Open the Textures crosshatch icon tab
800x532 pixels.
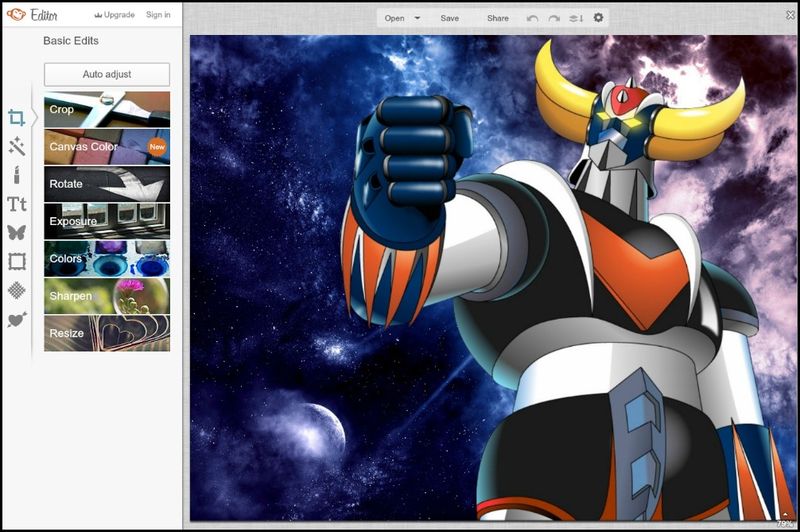(16, 290)
